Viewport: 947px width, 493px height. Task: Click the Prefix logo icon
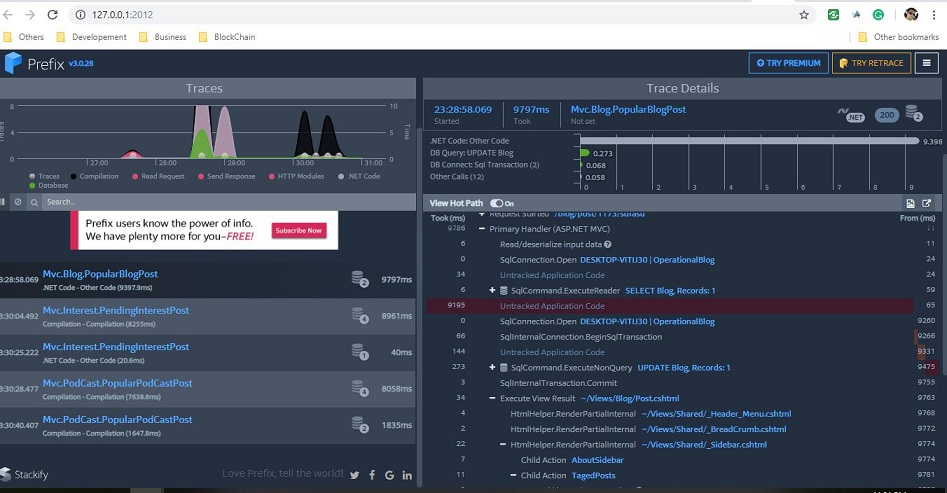click(x=13, y=63)
